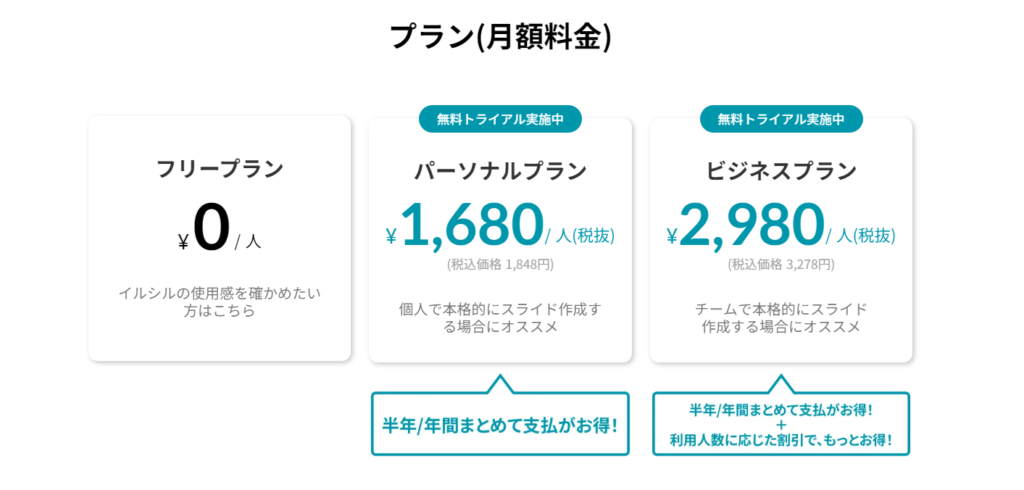
Task: Click the Business plan description チームで本格的に
Action: click(x=781, y=318)
